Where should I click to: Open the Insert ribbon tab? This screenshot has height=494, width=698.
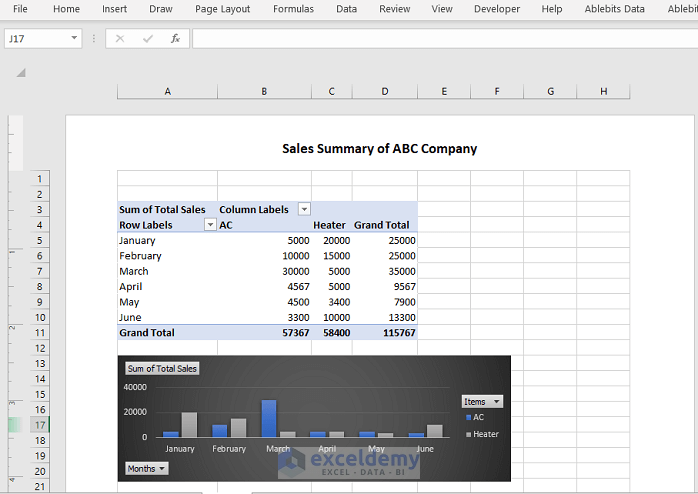click(x=114, y=9)
